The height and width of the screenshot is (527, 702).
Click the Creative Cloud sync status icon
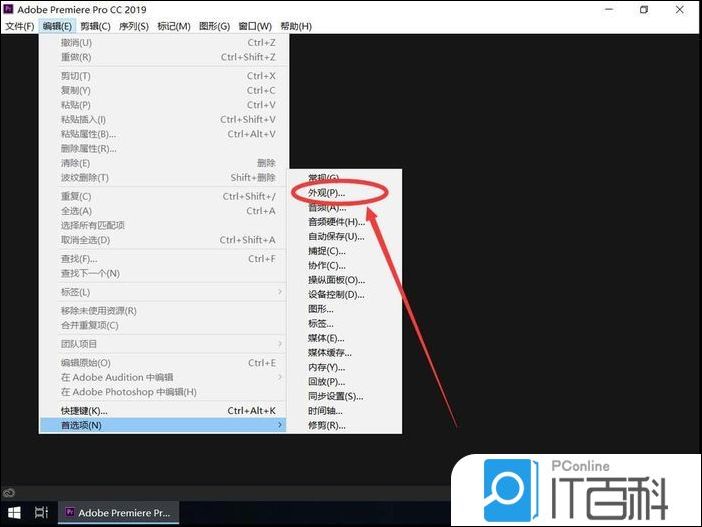(x=9, y=493)
